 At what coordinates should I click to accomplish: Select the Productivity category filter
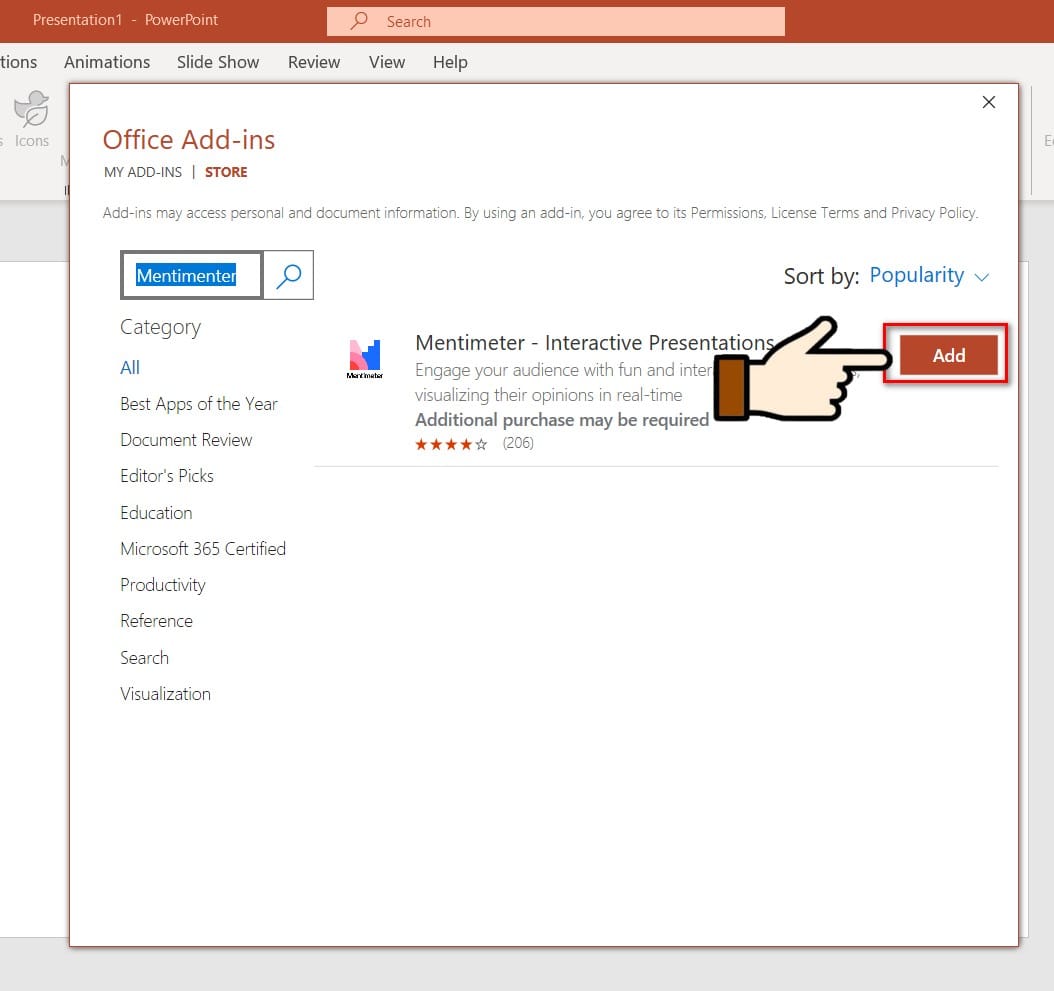pyautogui.click(x=162, y=584)
